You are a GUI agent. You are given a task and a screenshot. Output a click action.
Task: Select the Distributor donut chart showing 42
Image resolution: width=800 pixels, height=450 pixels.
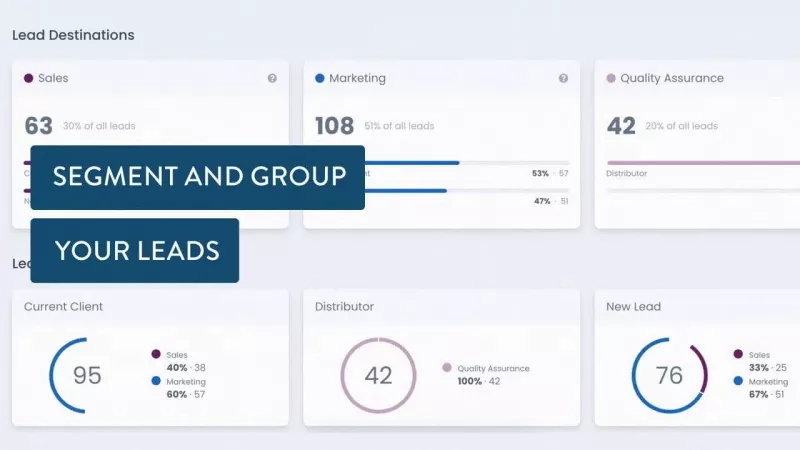point(378,376)
